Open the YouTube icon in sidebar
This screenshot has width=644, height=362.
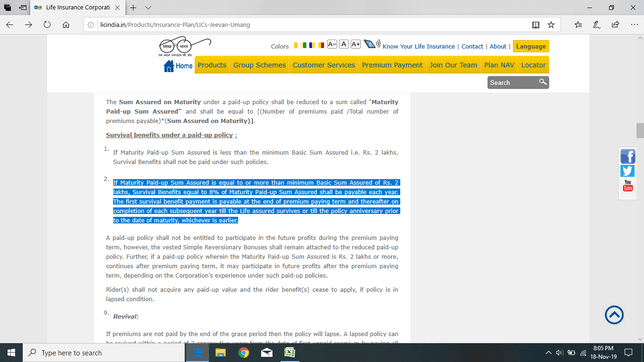click(x=628, y=185)
